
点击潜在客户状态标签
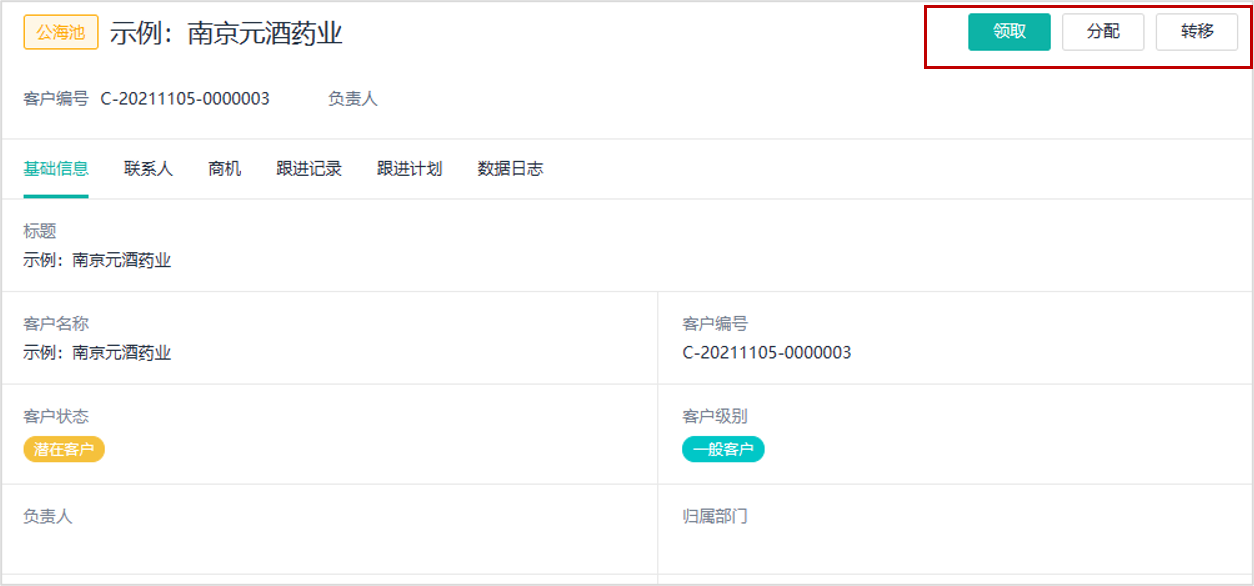click(x=64, y=450)
